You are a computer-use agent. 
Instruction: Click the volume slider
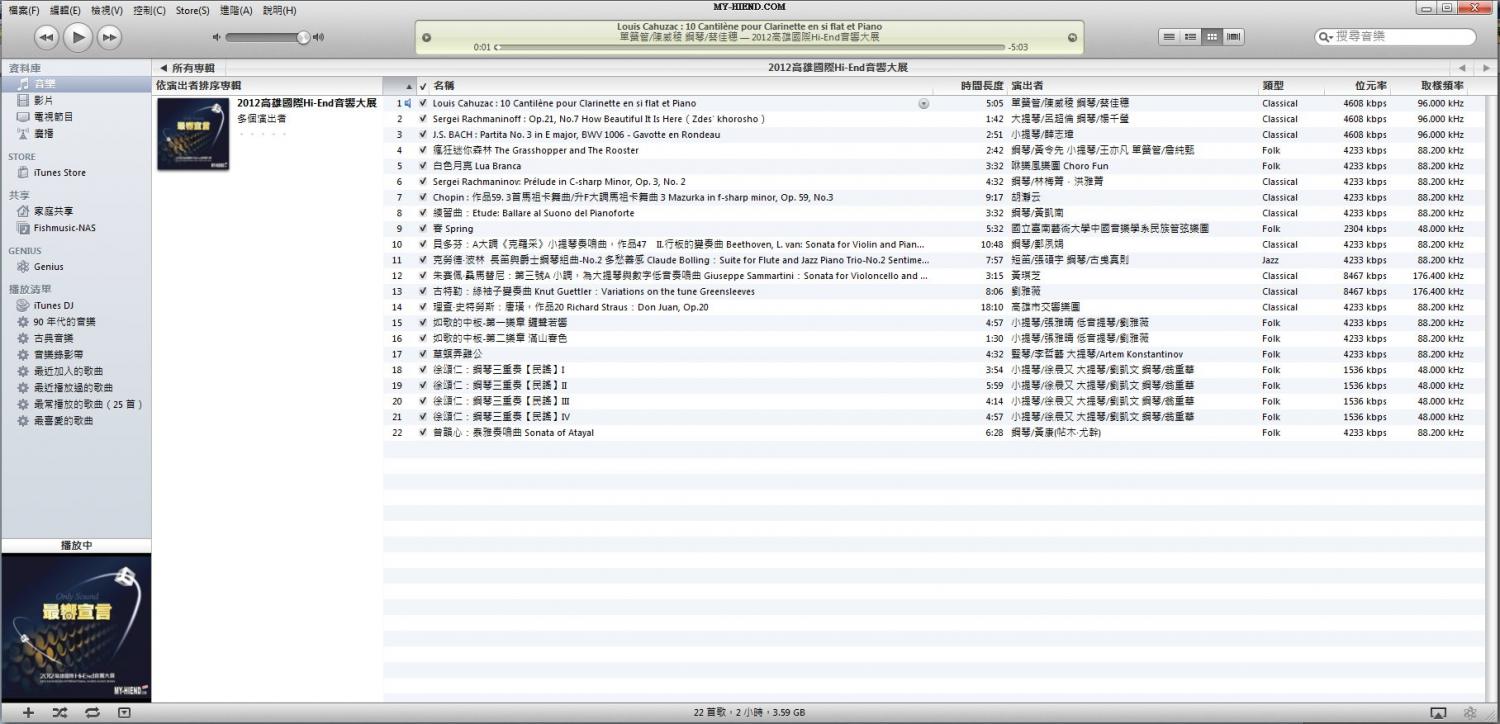[267, 38]
